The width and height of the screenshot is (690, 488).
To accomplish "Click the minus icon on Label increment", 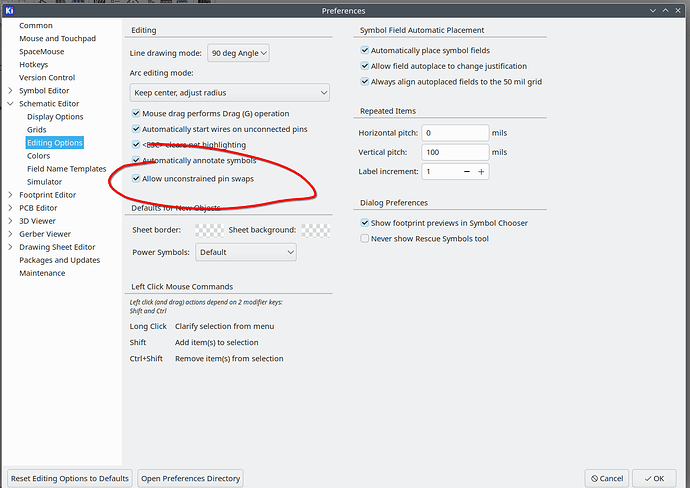I will pyautogui.click(x=464, y=172).
